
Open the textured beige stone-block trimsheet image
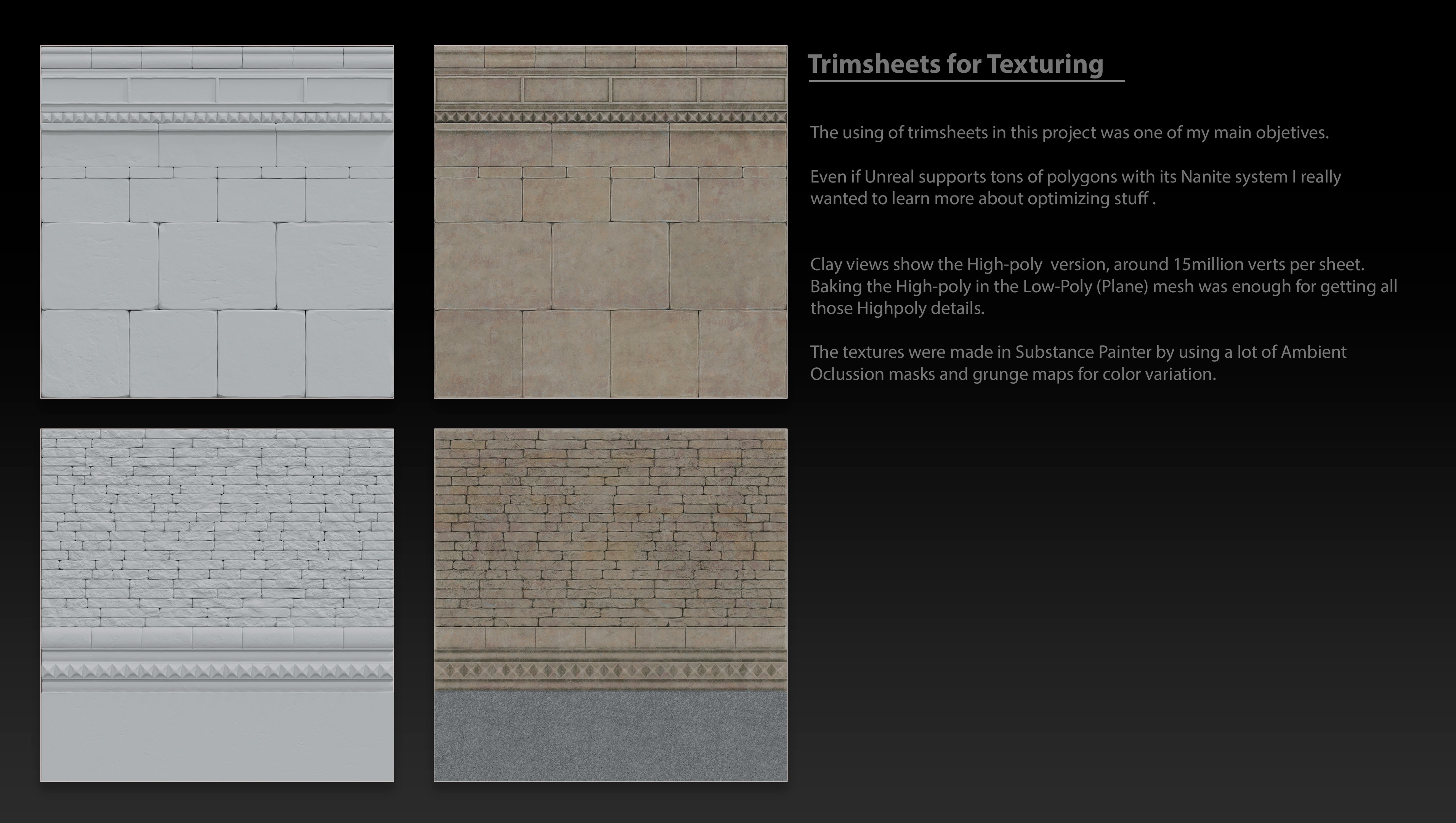(610, 222)
